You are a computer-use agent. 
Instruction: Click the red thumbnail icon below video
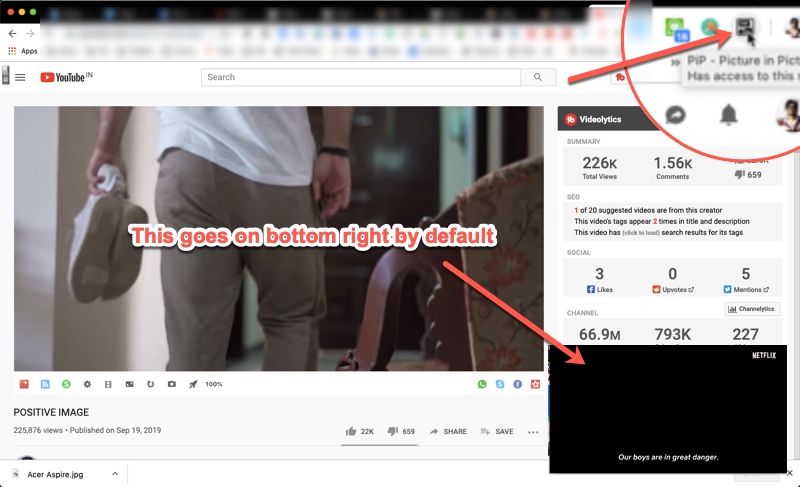tap(24, 384)
